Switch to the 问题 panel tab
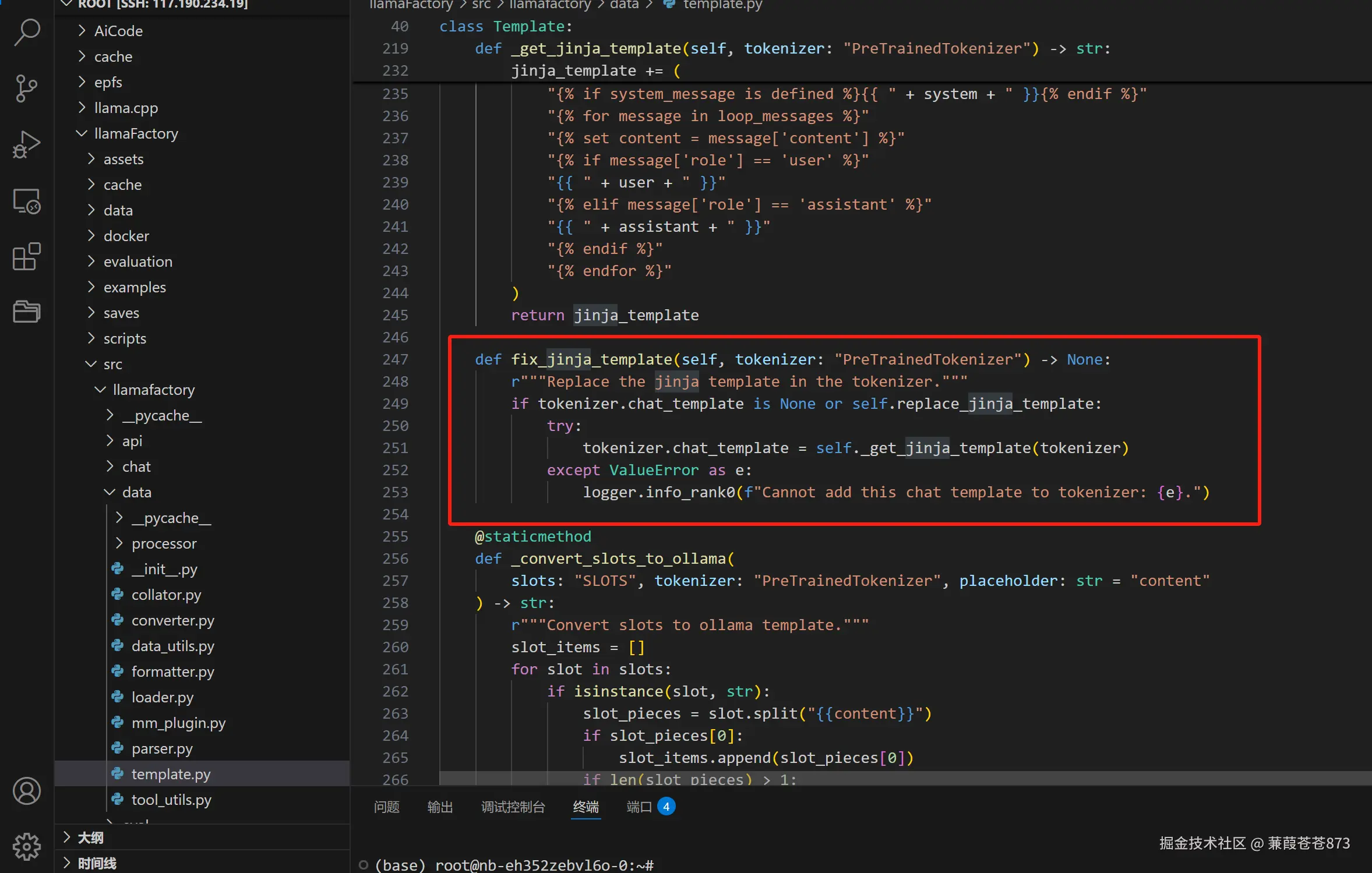This screenshot has width=1372, height=873. (x=386, y=807)
